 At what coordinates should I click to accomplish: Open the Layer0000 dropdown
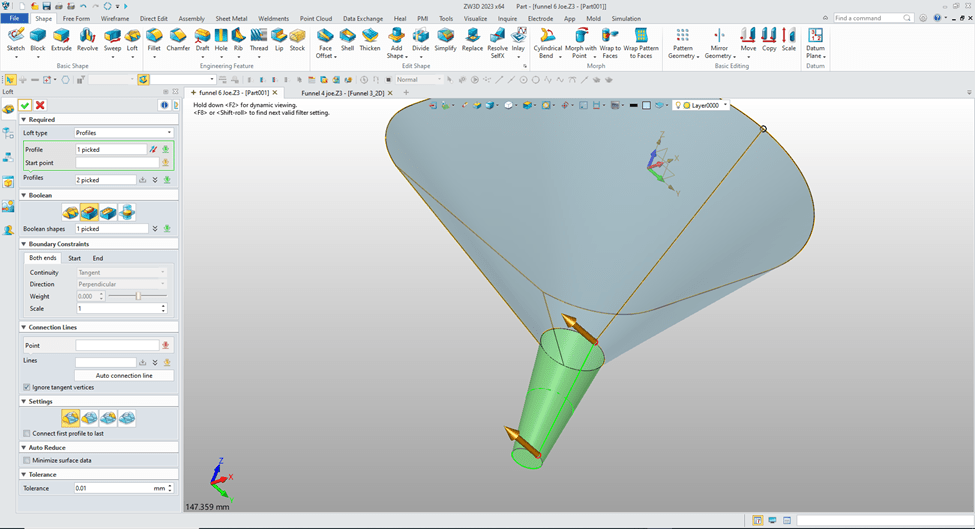[x=726, y=105]
